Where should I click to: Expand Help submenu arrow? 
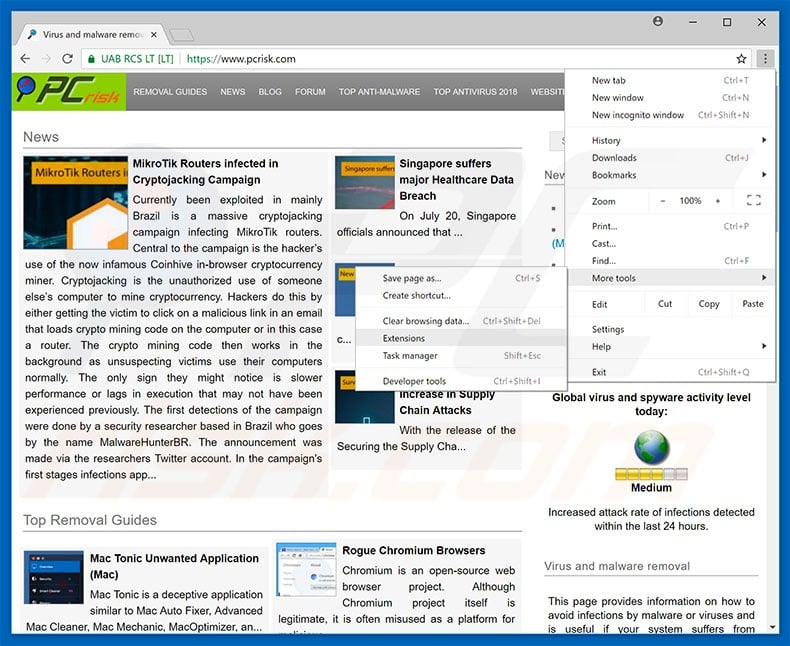[764, 346]
